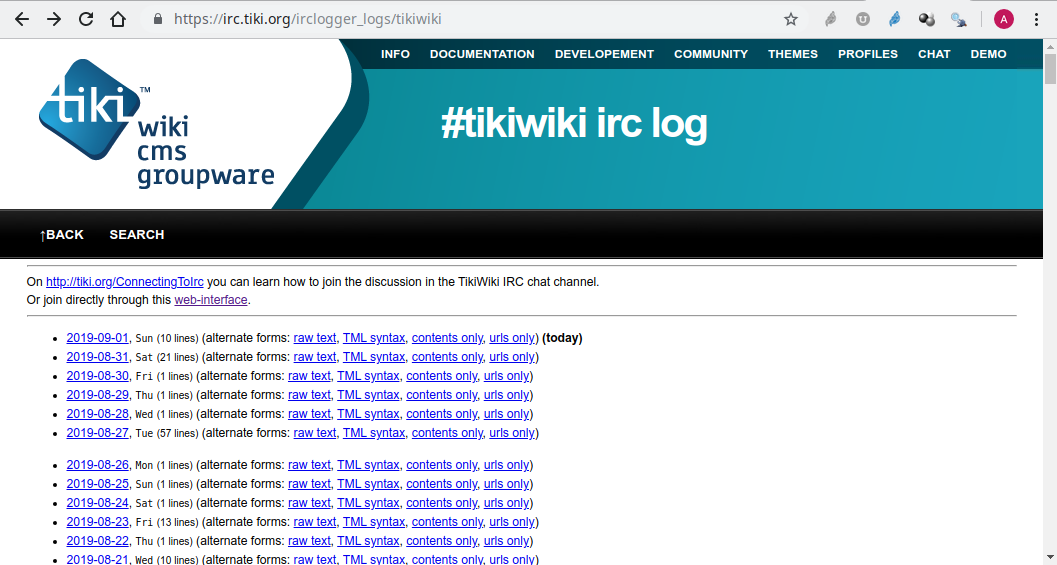Image resolution: width=1057 pixels, height=565 pixels.
Task: Open the 2019-08-24 log
Action: [x=97, y=502]
